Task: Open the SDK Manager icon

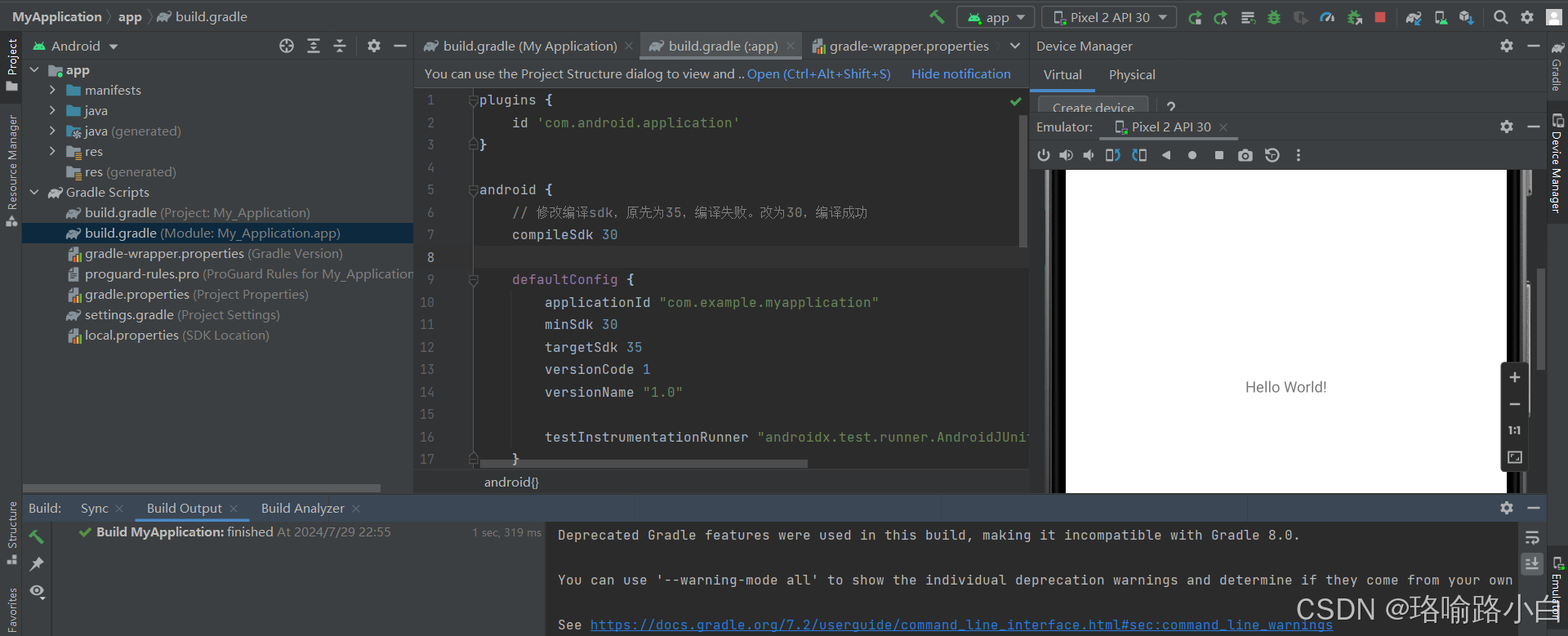Action: 1467,17
